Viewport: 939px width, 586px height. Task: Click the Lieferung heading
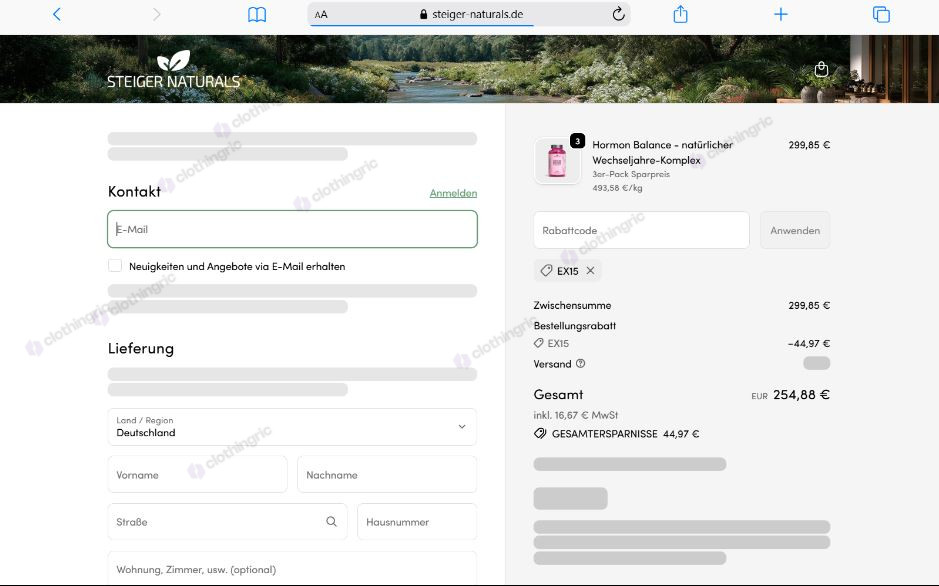click(x=141, y=348)
